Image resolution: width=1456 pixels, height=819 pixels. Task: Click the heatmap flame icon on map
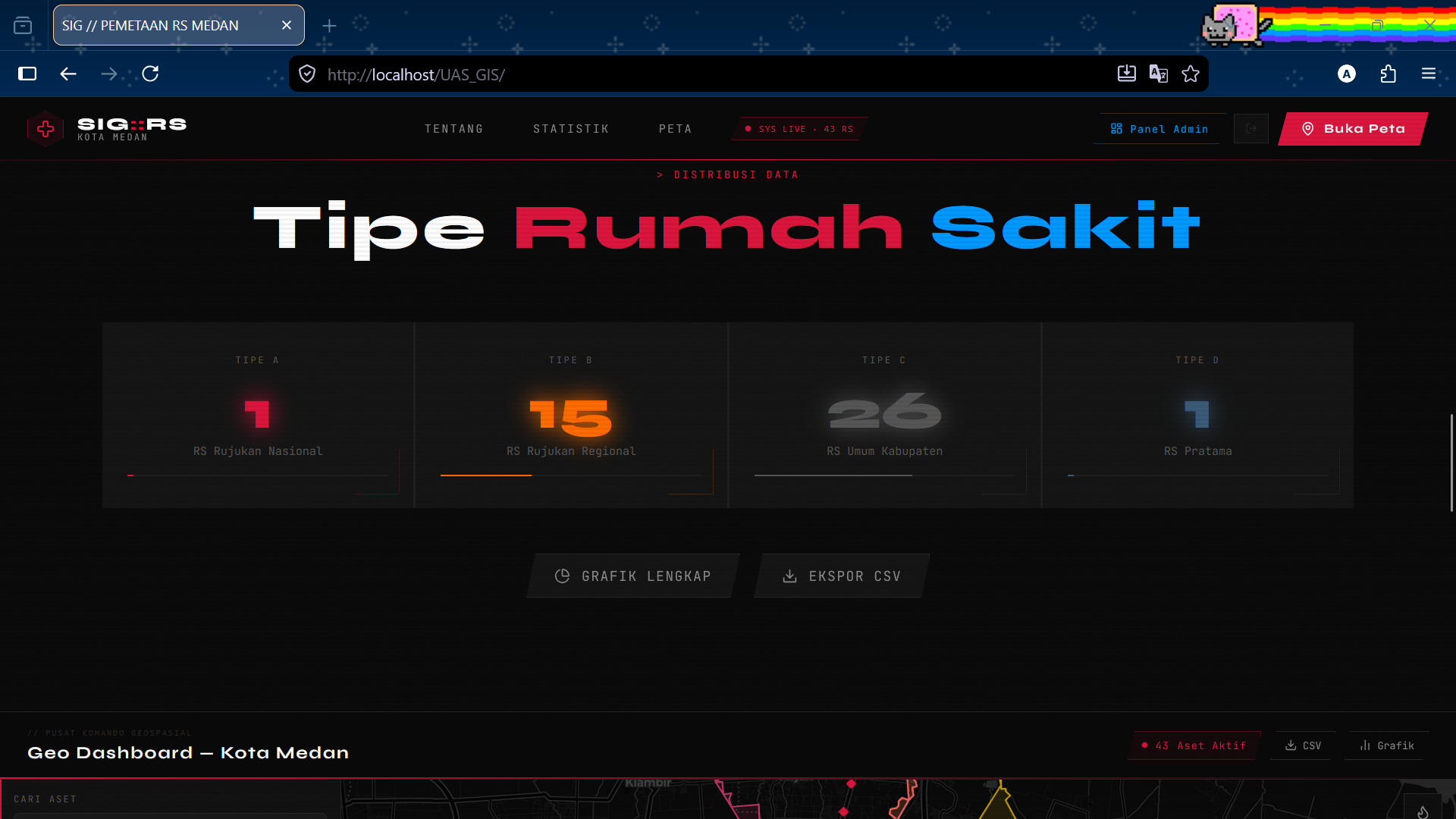tap(1423, 811)
